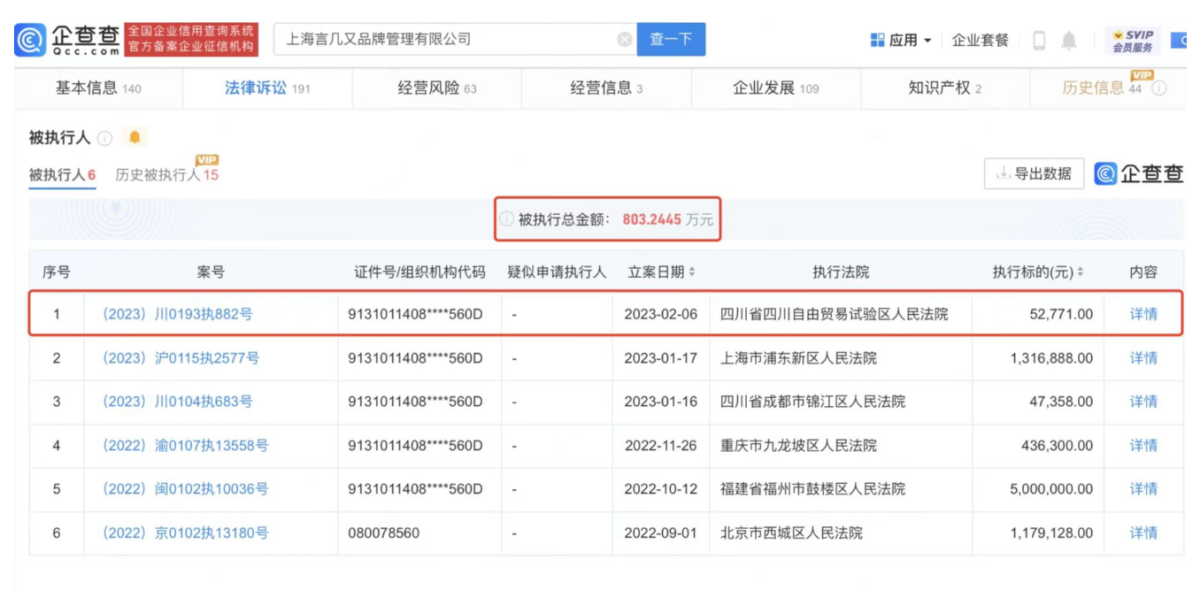The height and width of the screenshot is (590, 1200).
Task: Click the 企查查 watermark logo near 导出数据
Action: tap(1140, 173)
